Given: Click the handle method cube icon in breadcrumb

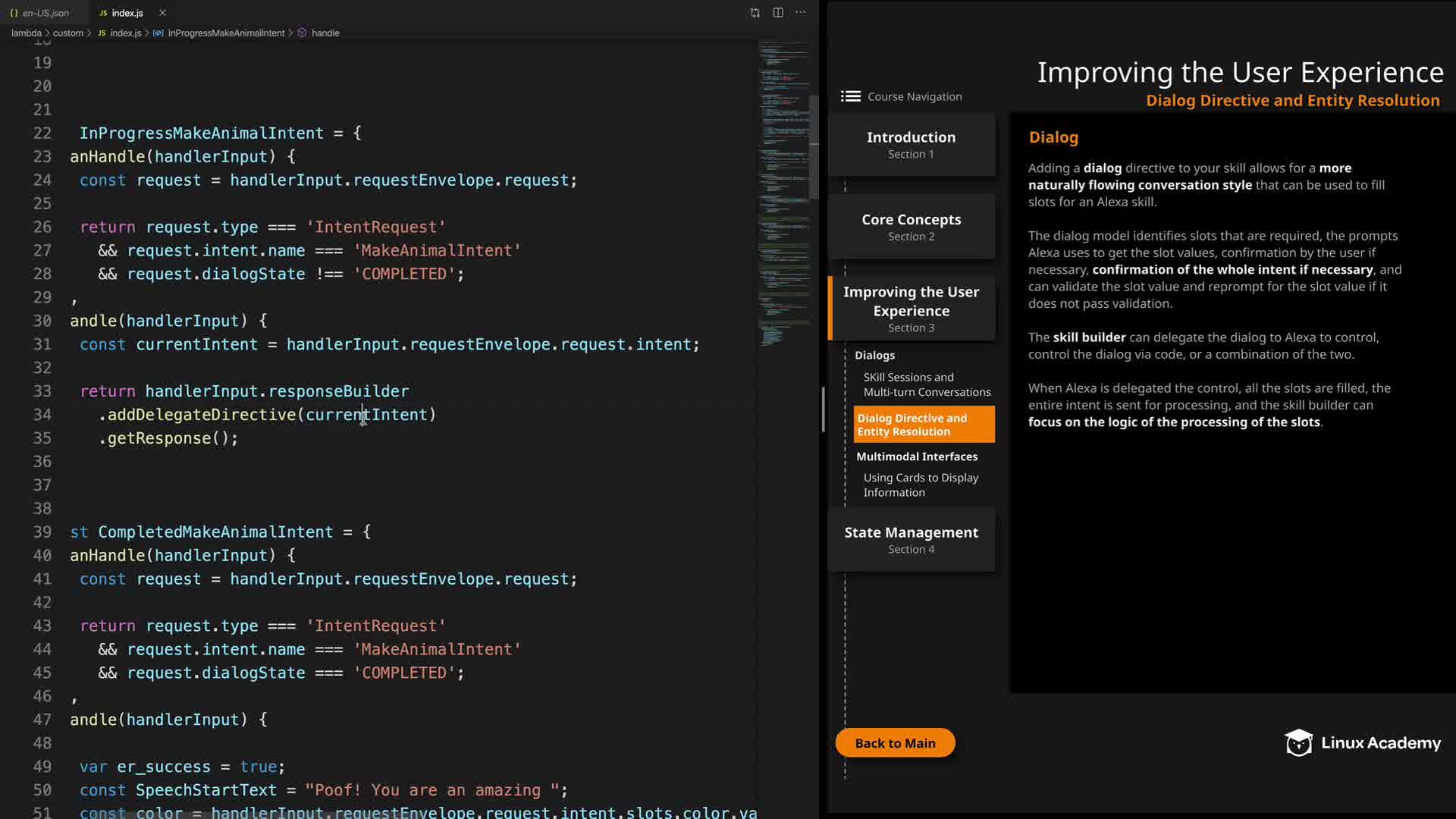Looking at the screenshot, I should pyautogui.click(x=302, y=33).
